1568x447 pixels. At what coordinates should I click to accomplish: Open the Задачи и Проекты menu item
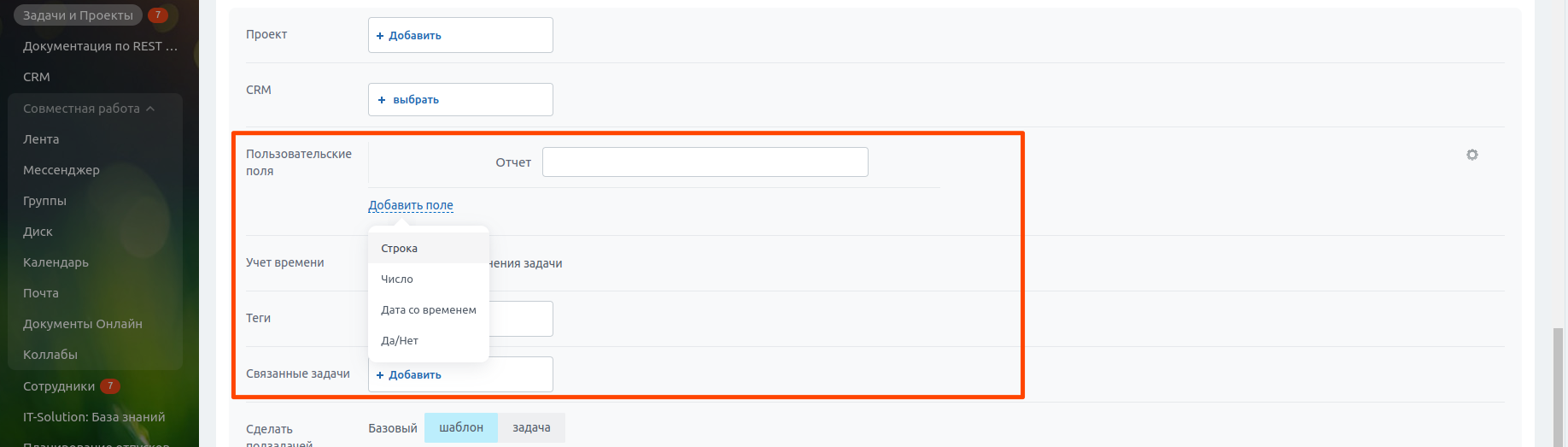click(78, 15)
